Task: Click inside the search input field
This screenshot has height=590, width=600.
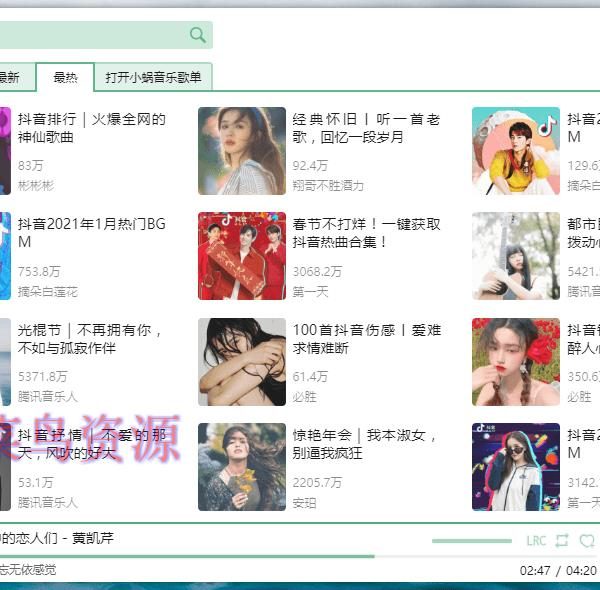Action: tap(90, 35)
